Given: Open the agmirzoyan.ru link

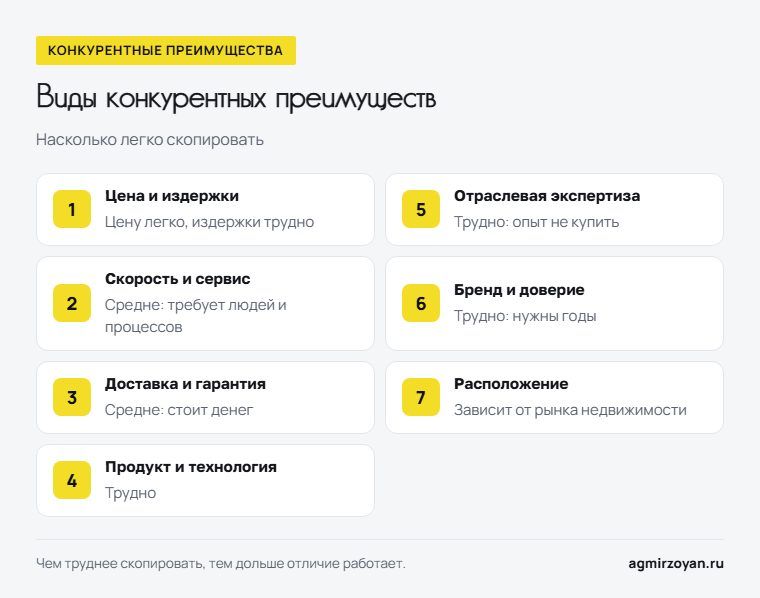Looking at the screenshot, I should 676,564.
